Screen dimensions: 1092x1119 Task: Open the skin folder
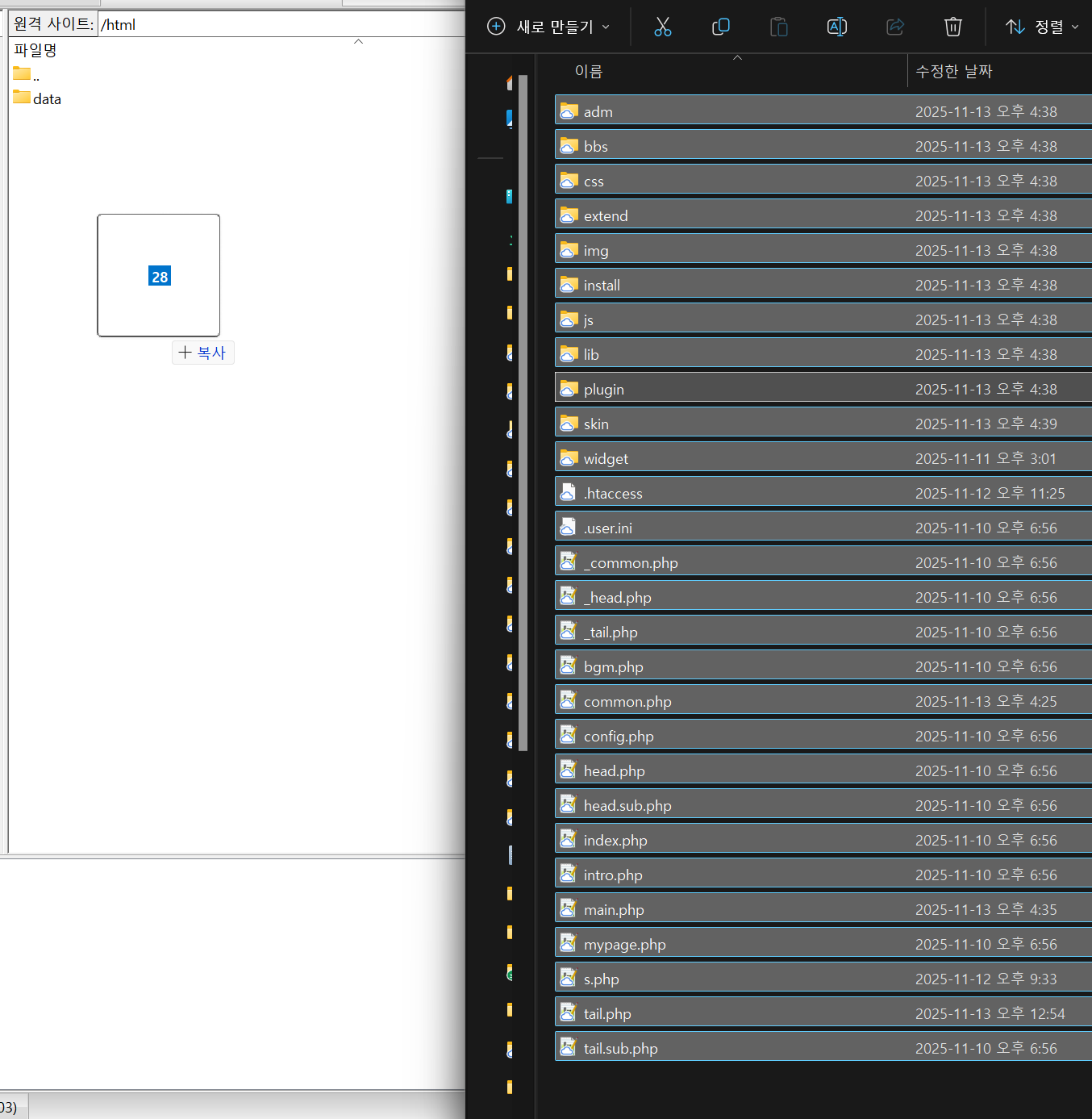point(596,423)
